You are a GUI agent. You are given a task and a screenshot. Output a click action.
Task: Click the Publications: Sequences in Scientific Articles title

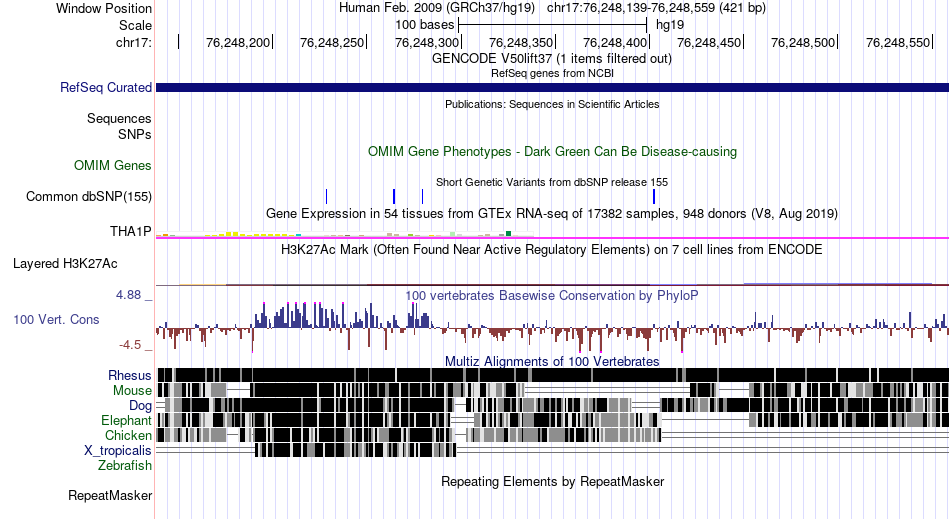(x=552, y=104)
